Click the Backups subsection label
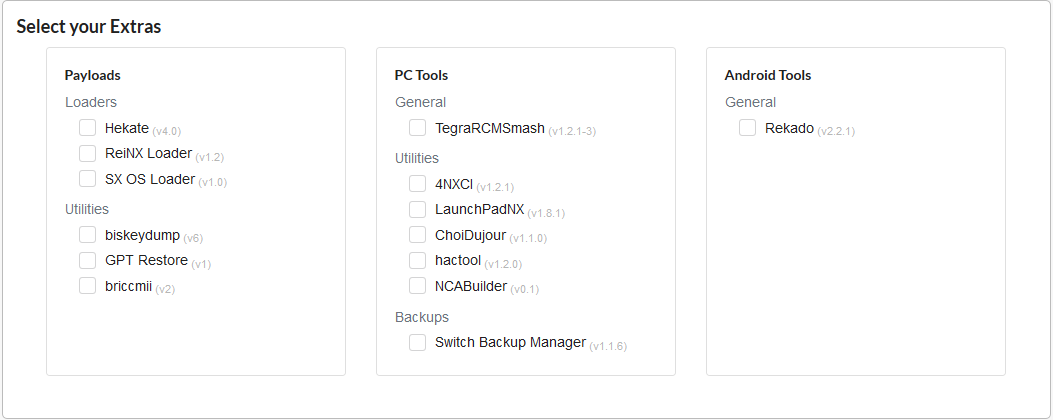 tap(422, 317)
